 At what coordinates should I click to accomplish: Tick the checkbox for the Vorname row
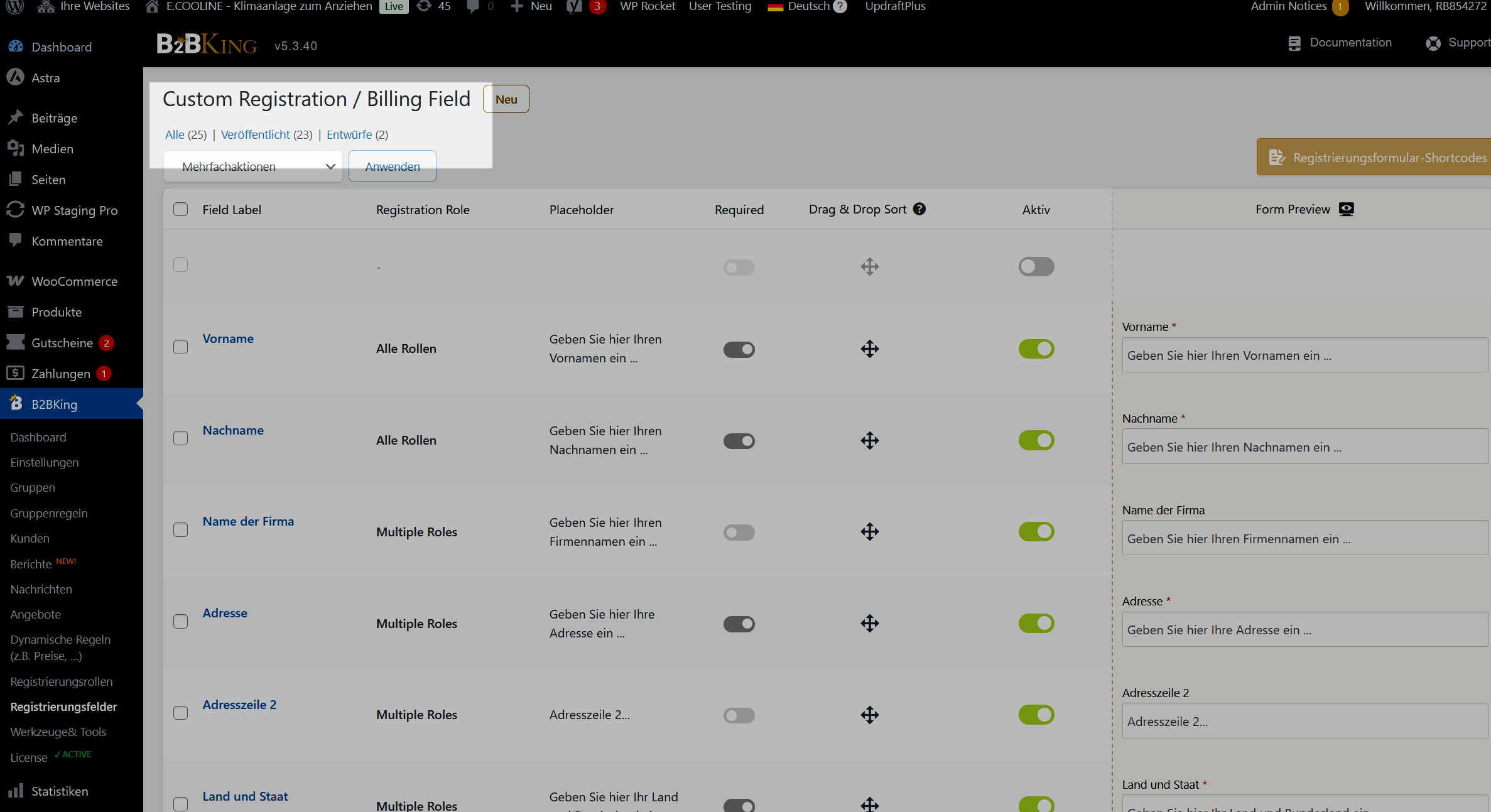[181, 347]
